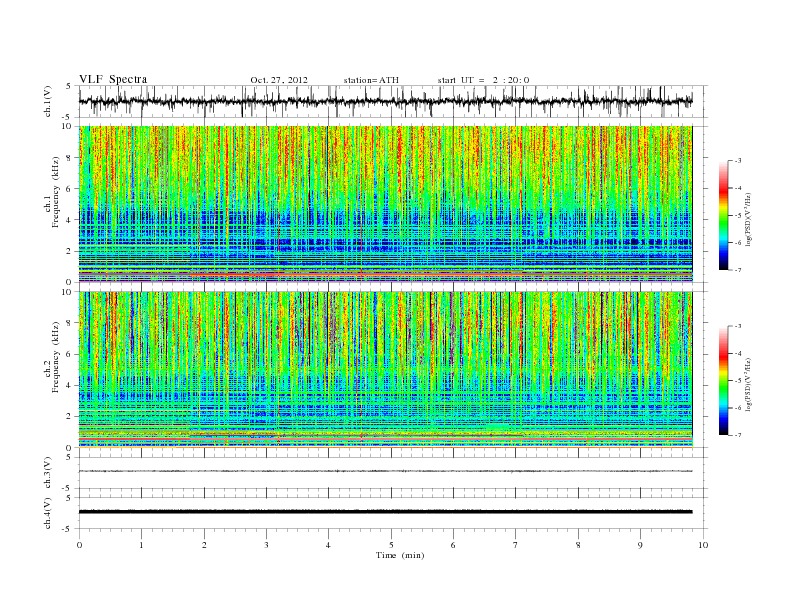Click the "1" minute tick label

(141, 545)
